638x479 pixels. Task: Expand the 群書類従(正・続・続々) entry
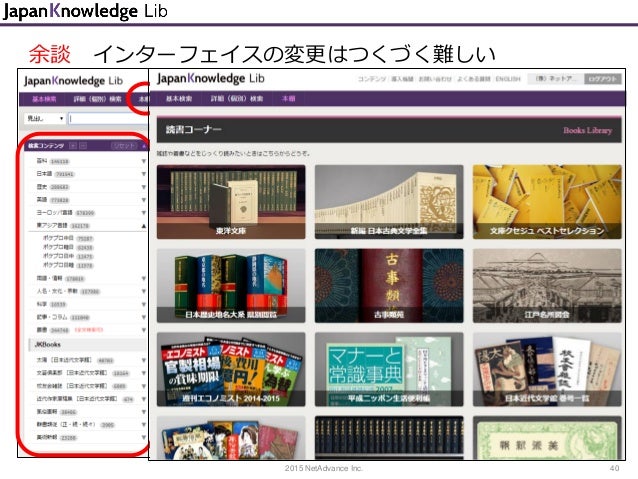143,425
